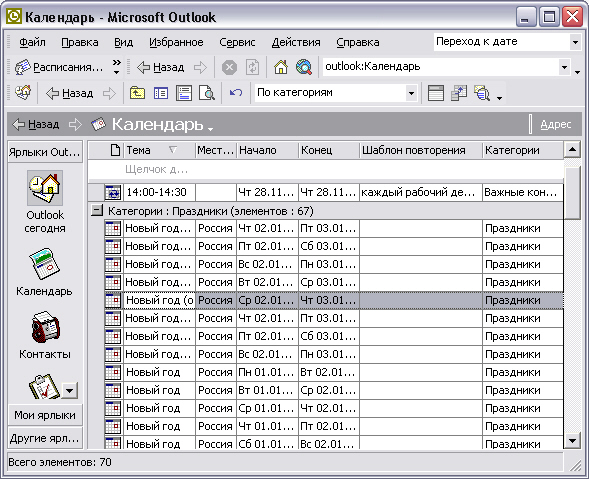Click the recurring appointment icon for 14:00-14:30
589x479 pixels.
[113, 192]
